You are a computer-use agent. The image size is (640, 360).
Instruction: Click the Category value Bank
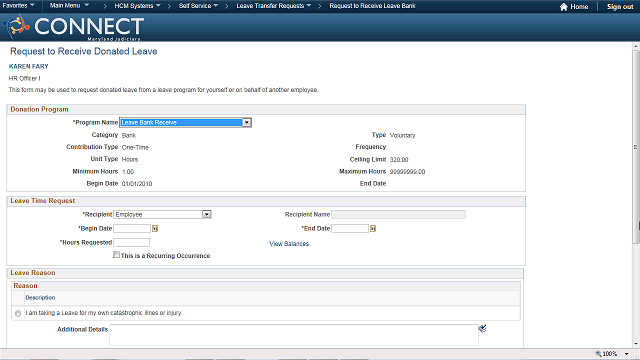[x=129, y=135]
